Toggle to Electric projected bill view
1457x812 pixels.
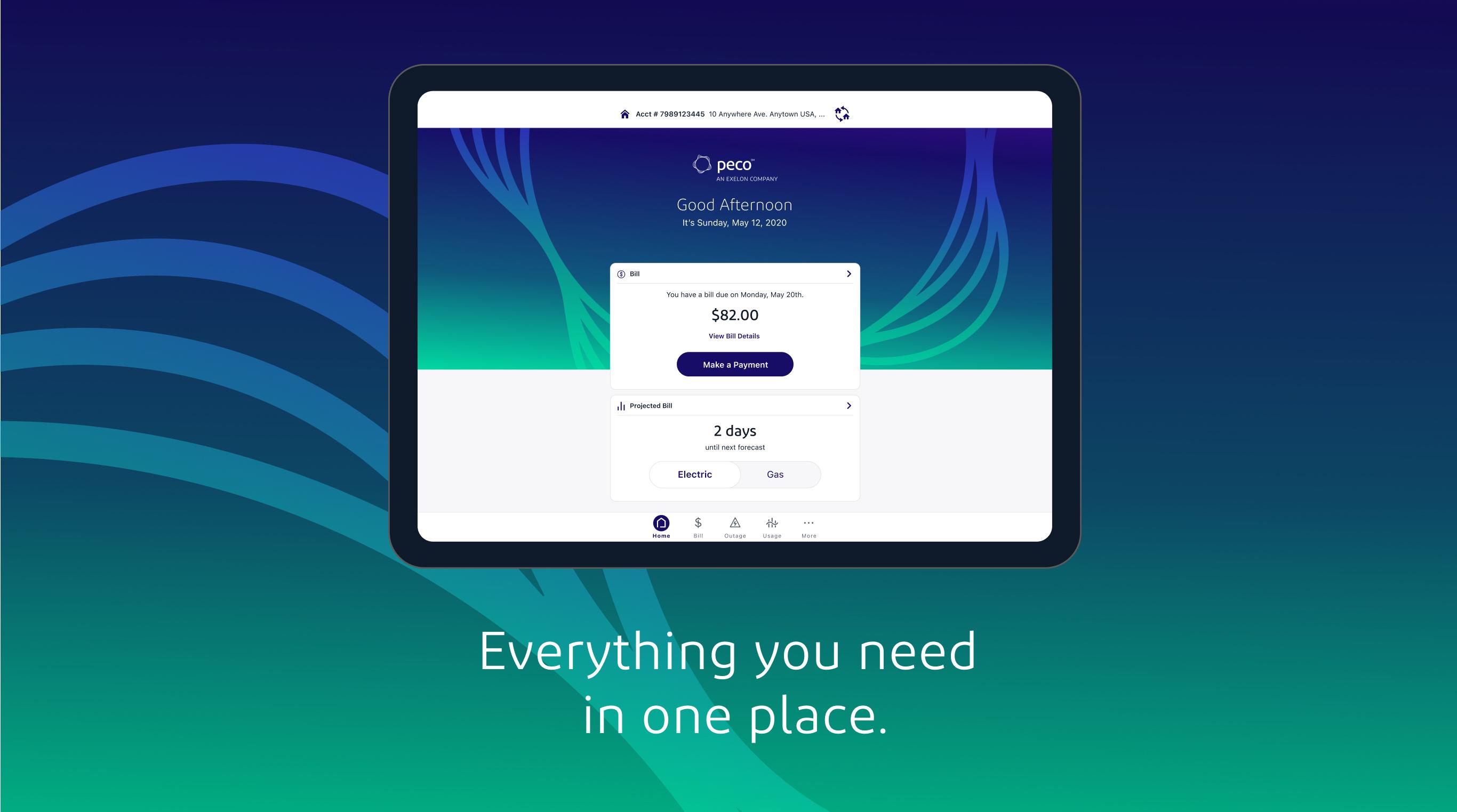tap(694, 473)
